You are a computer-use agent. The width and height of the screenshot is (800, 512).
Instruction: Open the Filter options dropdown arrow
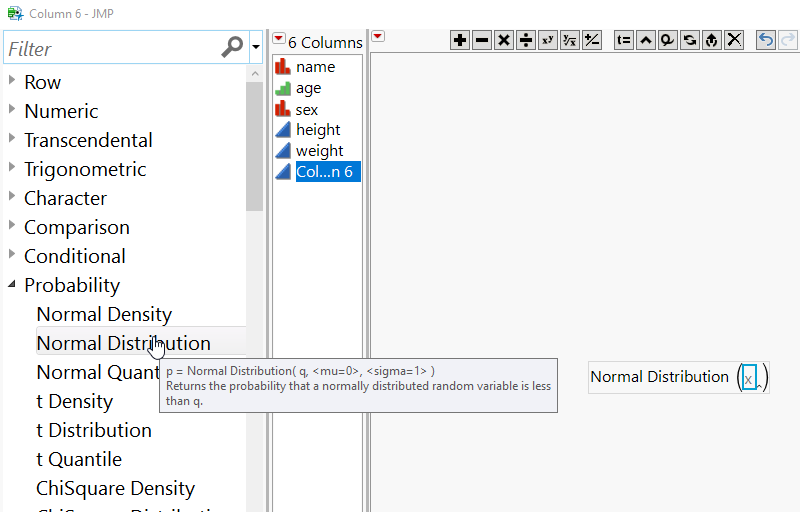click(256, 47)
